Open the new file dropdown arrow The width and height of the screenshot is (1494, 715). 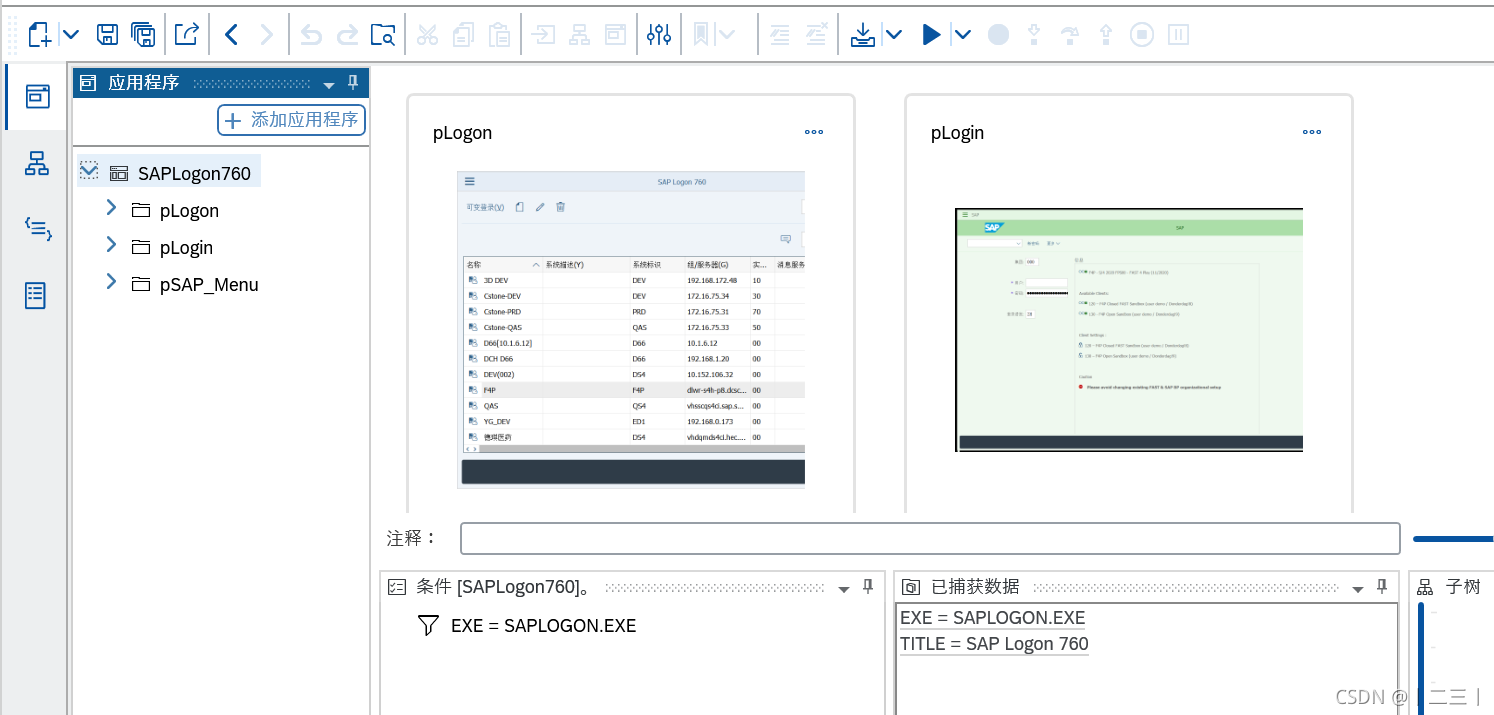(x=71, y=35)
